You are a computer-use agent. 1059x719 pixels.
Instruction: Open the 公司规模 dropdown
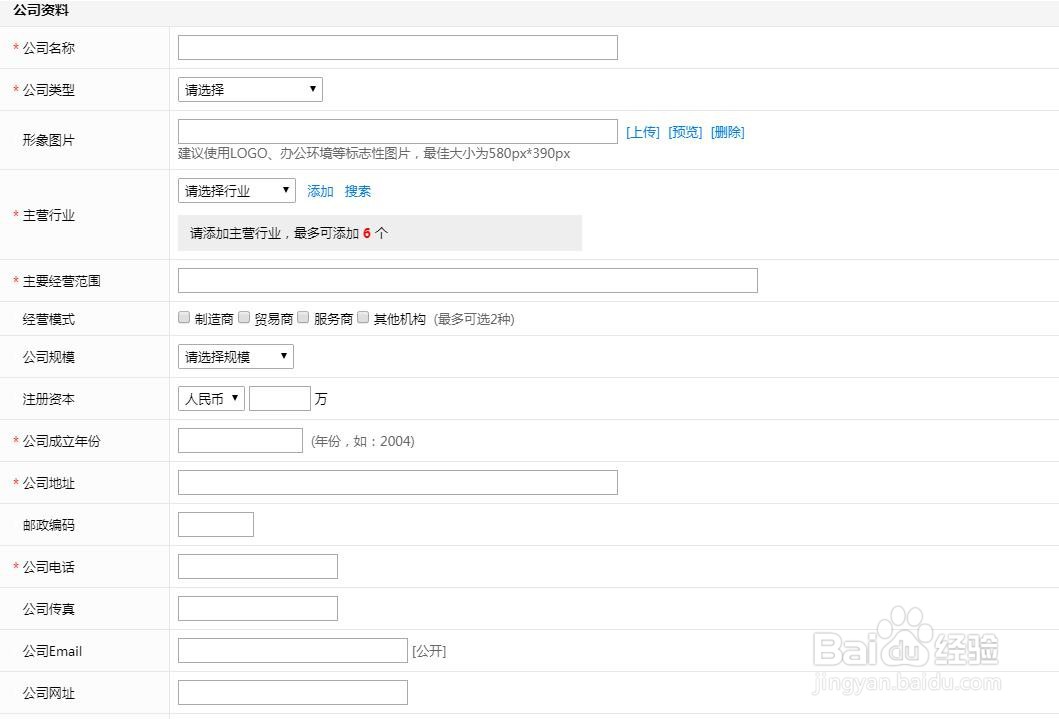(x=234, y=356)
